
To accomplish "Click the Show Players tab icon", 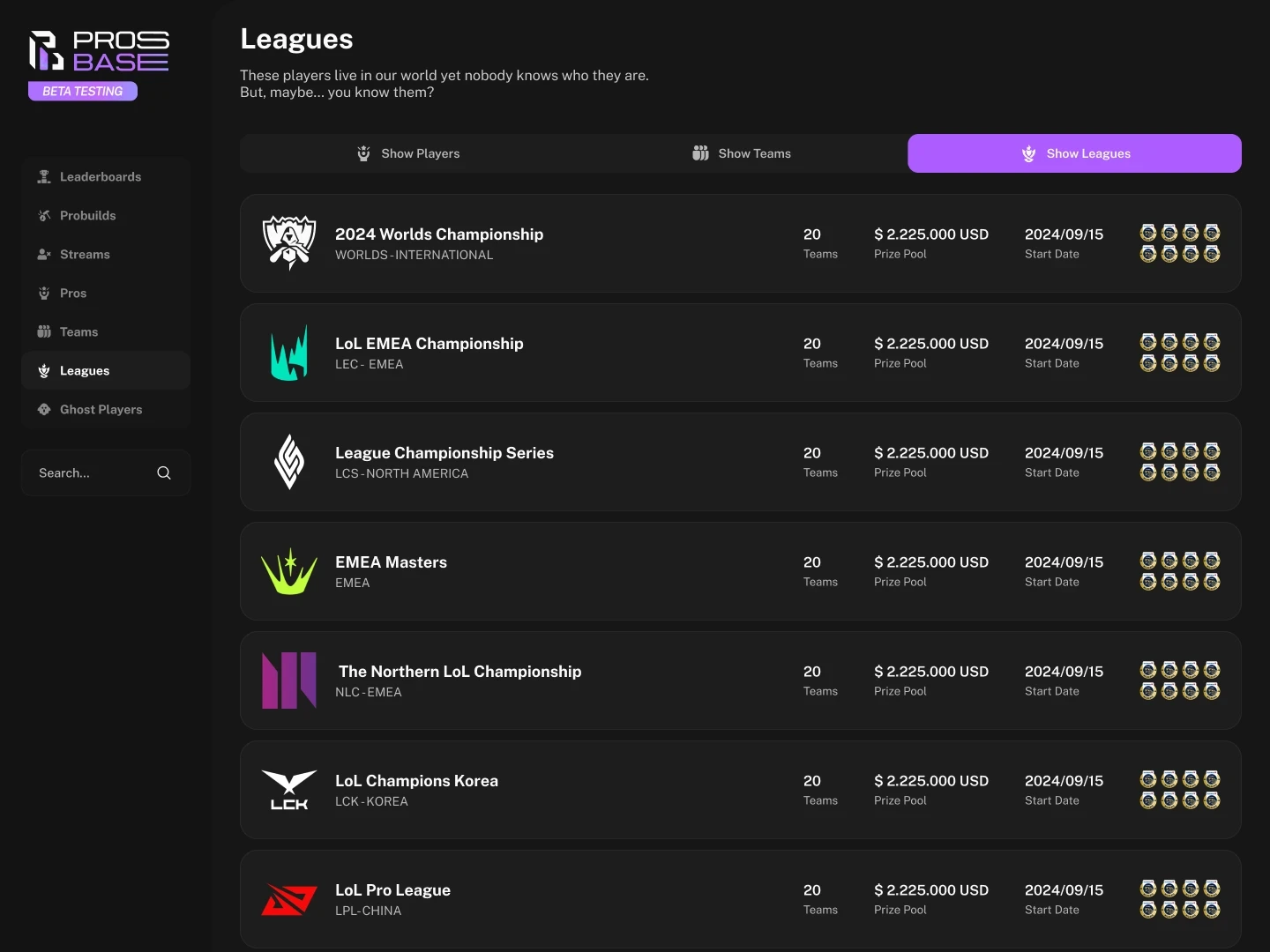I will click(x=363, y=153).
